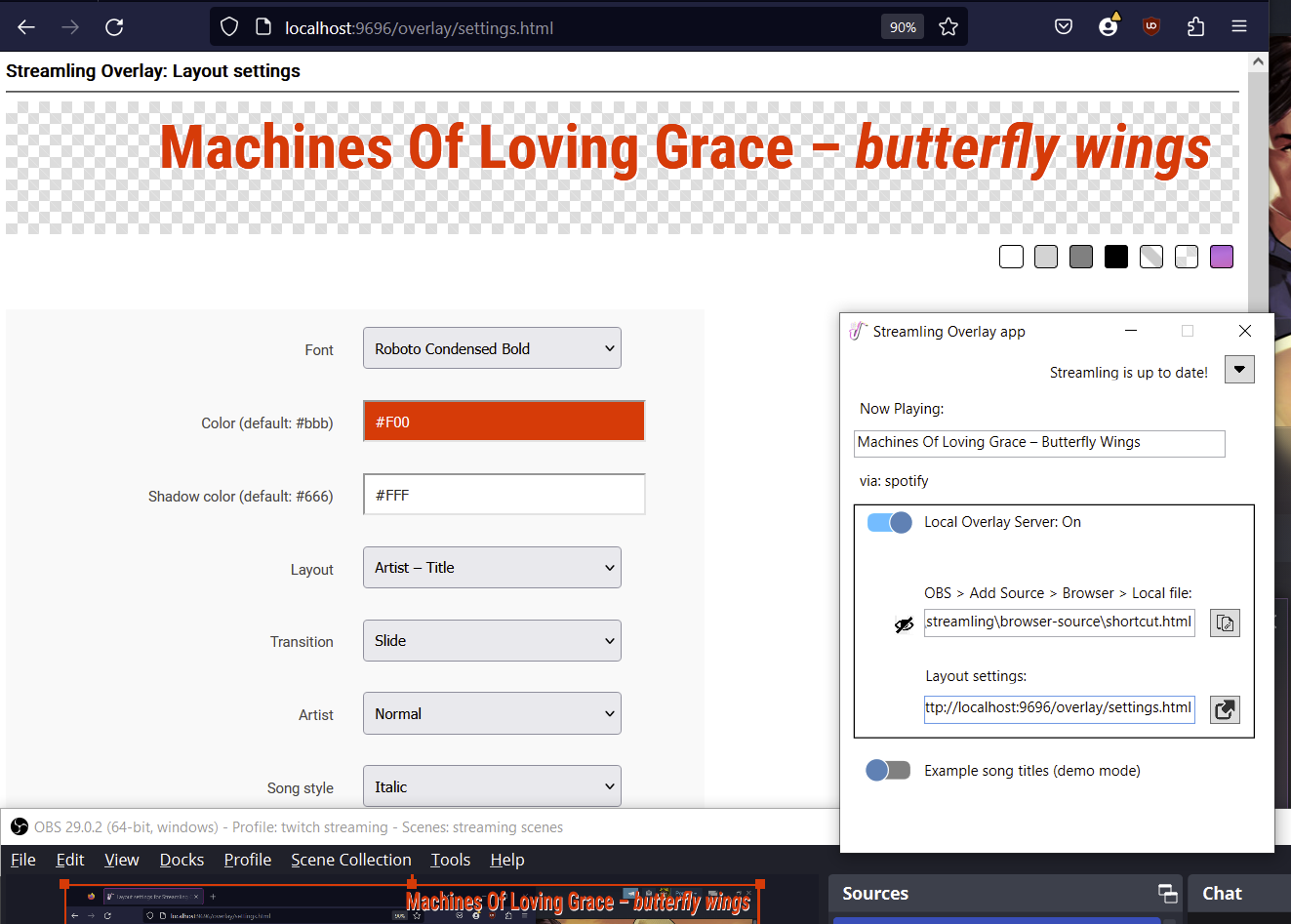The height and width of the screenshot is (924, 1291).
Task: Bookmark this page with the star
Action: (x=948, y=27)
